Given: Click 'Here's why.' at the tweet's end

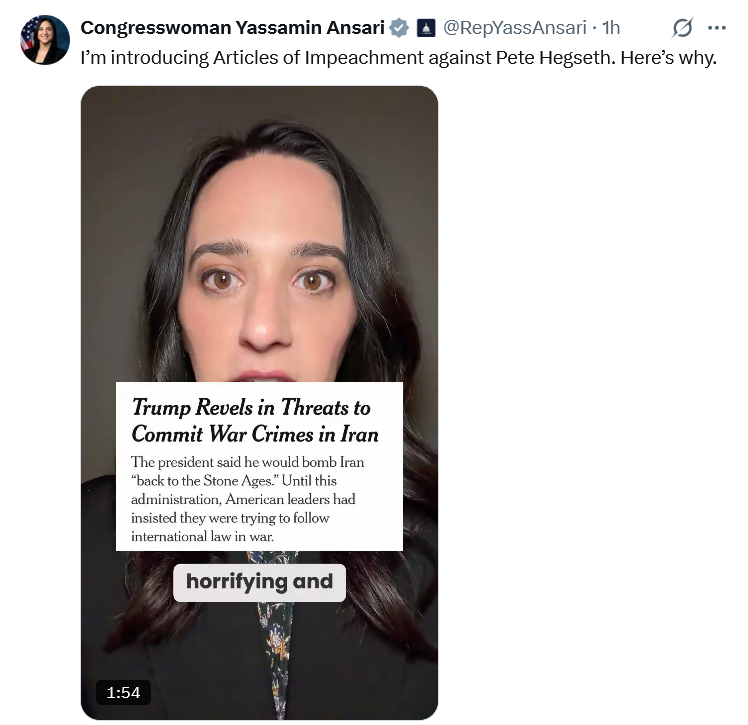Looking at the screenshot, I should click(668, 58).
